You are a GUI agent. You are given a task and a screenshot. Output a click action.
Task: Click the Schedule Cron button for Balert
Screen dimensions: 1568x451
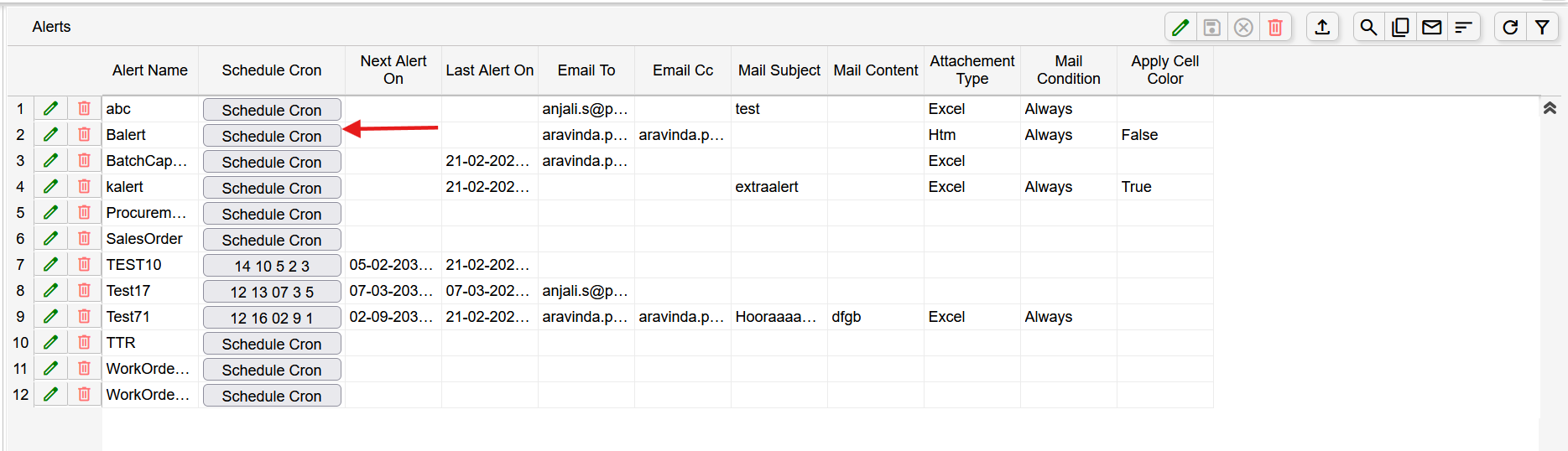272,136
